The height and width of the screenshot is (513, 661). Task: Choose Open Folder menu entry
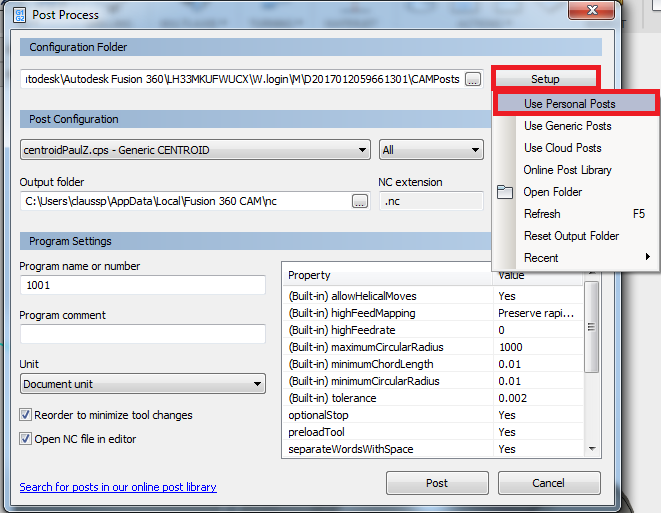pyautogui.click(x=575, y=192)
